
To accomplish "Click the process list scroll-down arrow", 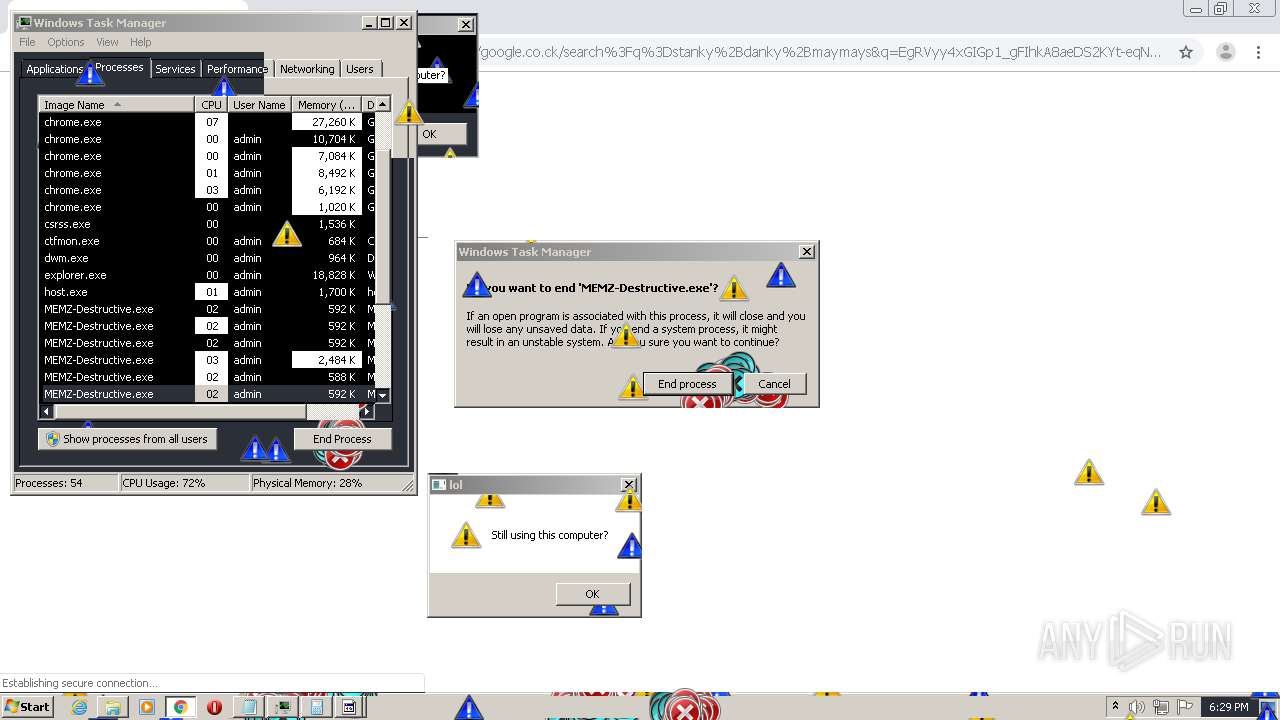I will point(383,396).
